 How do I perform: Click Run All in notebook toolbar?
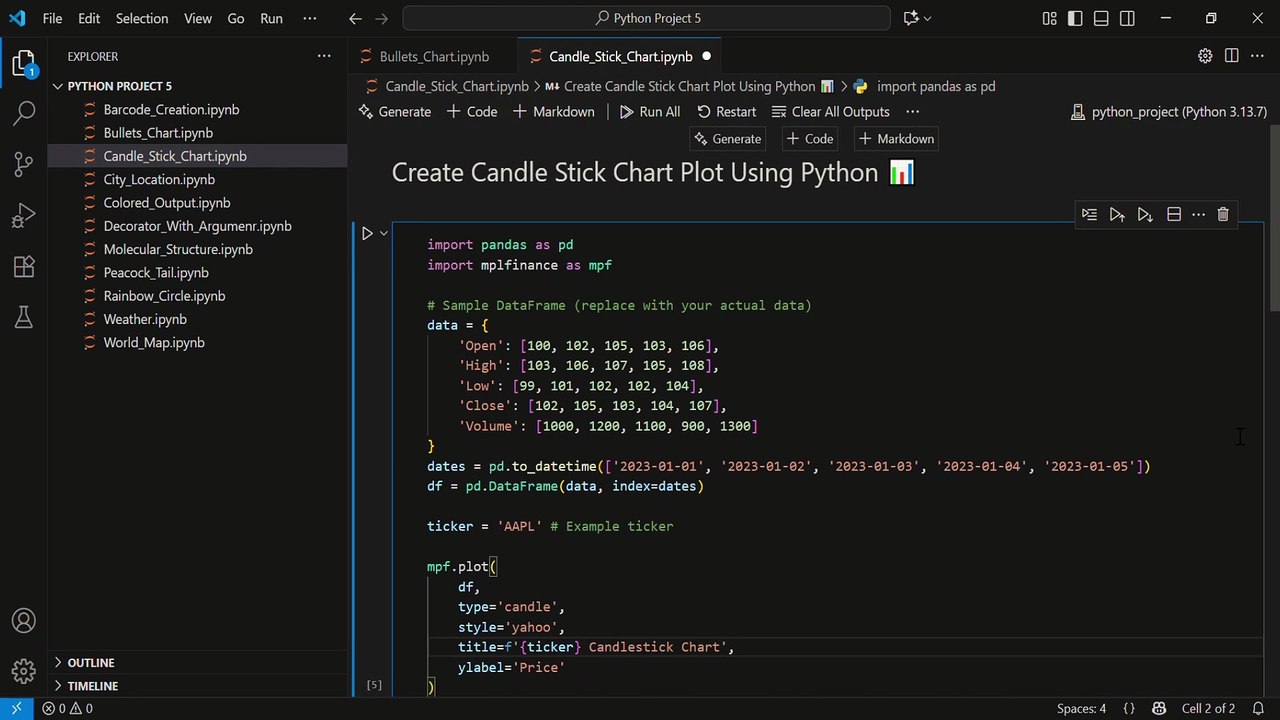point(649,112)
